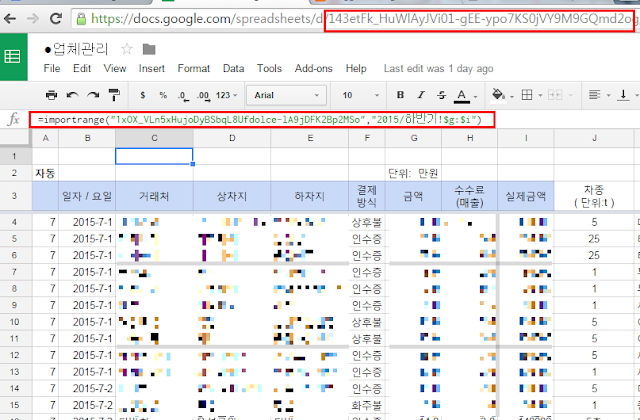Open the Add-ons menu
This screenshot has width=640, height=420.
[314, 69]
